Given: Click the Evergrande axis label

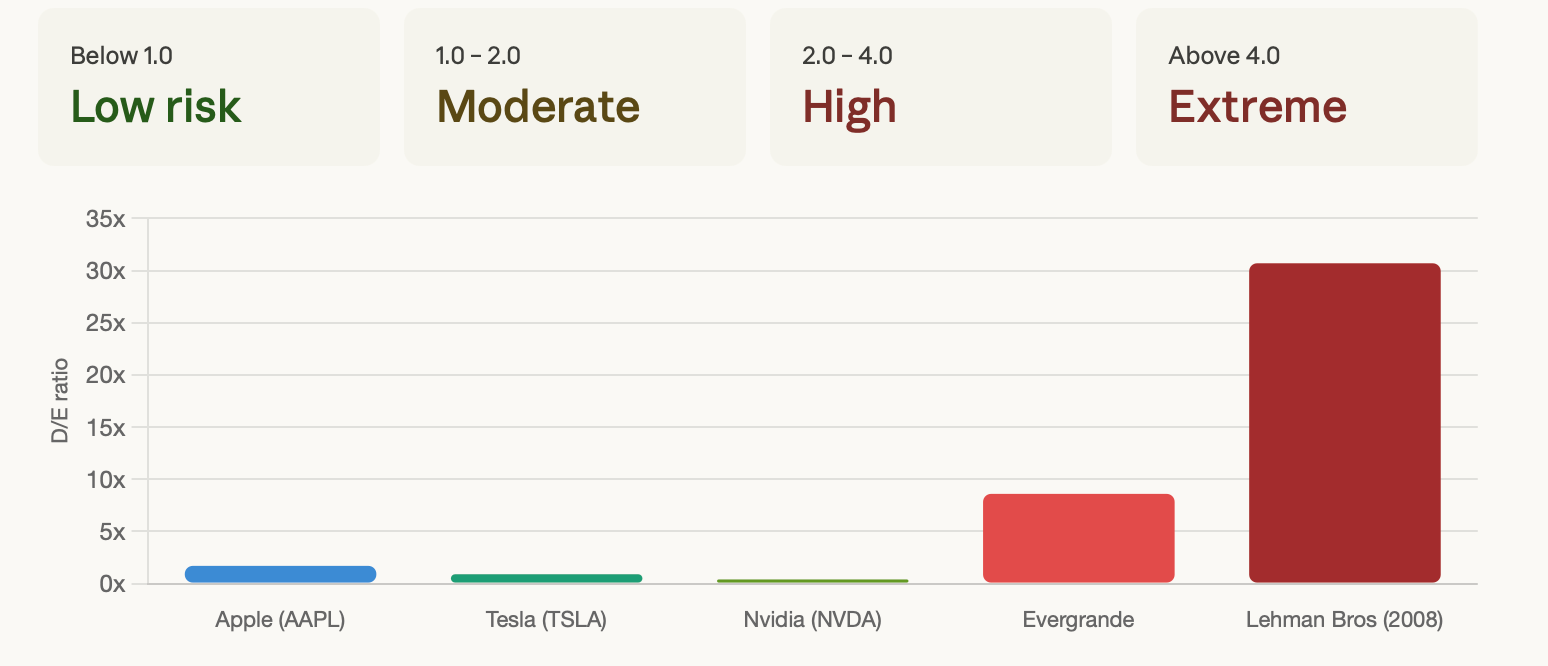Looking at the screenshot, I should click(x=1079, y=620).
